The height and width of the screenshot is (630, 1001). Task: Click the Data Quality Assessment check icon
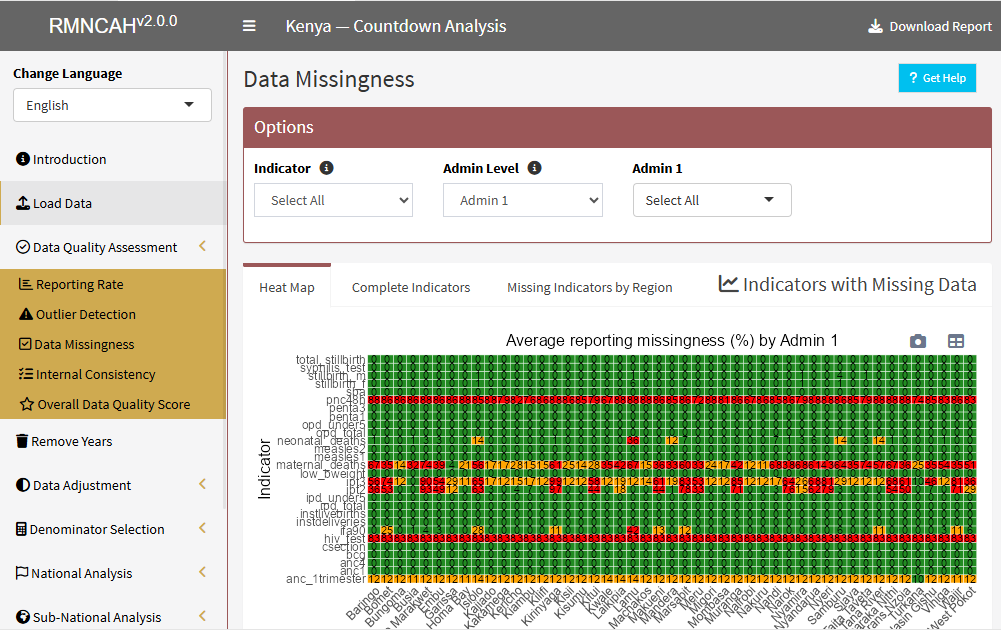23,247
